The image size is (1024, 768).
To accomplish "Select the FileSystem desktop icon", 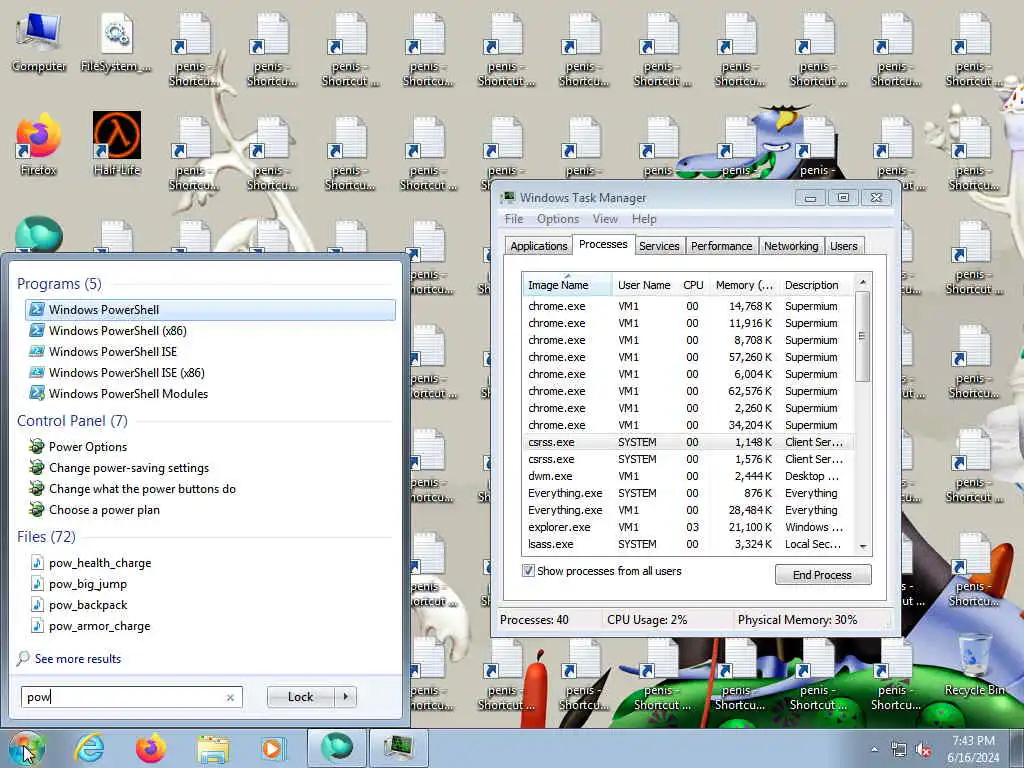I will pos(116,42).
